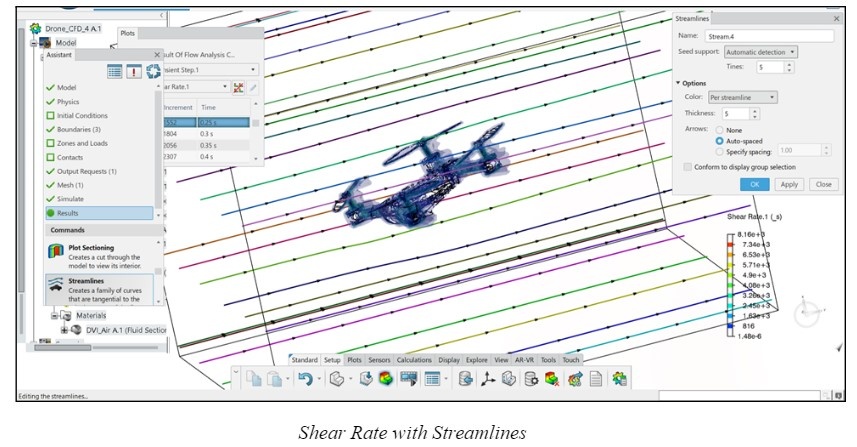Viewport: 857px width, 447px height.
Task: Click the view compass robot icon
Action: pyautogui.click(x=808, y=313)
